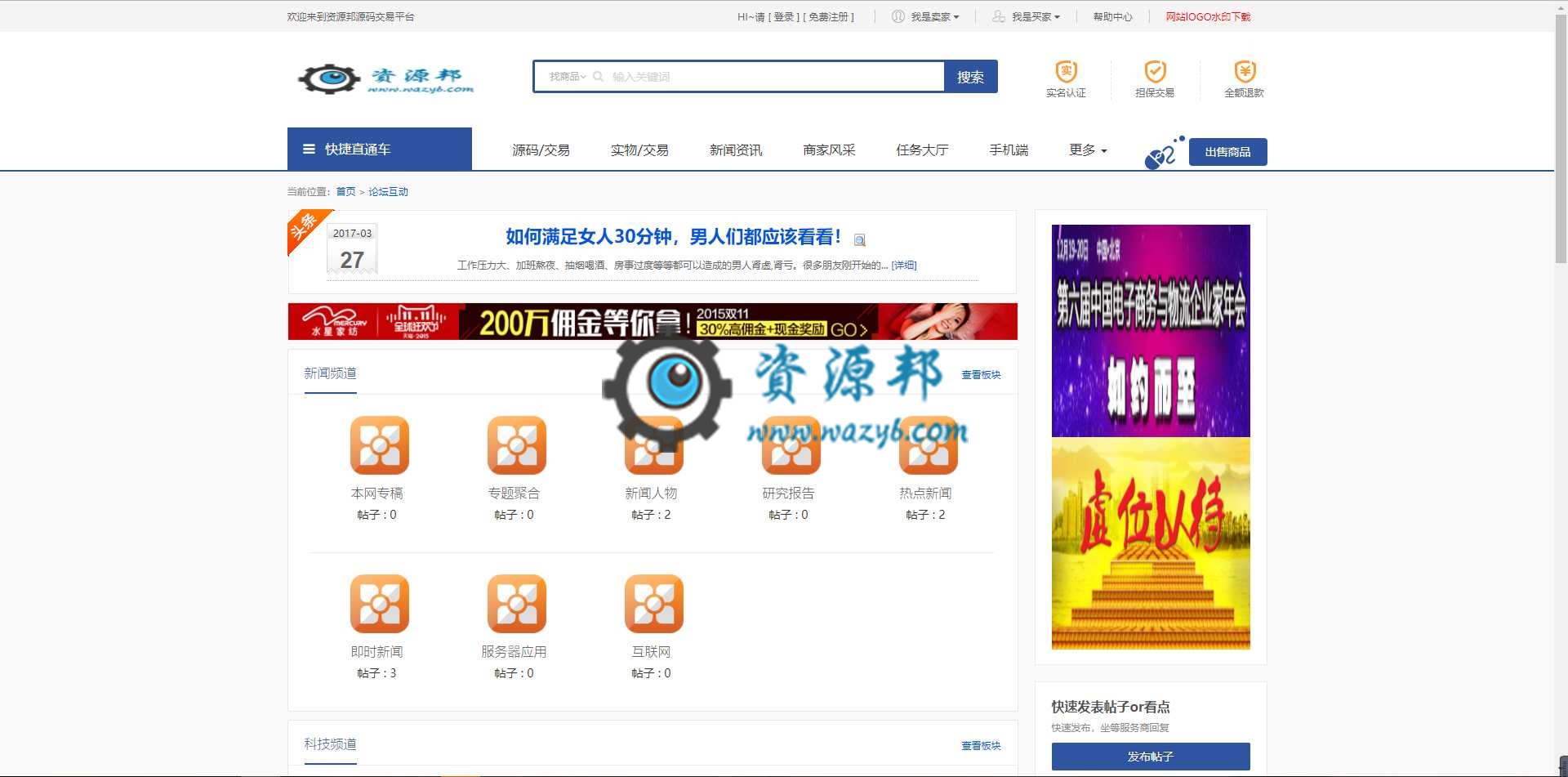Click the 出售商品 button
Screen dimensions: 1568x777
pos(1227,152)
